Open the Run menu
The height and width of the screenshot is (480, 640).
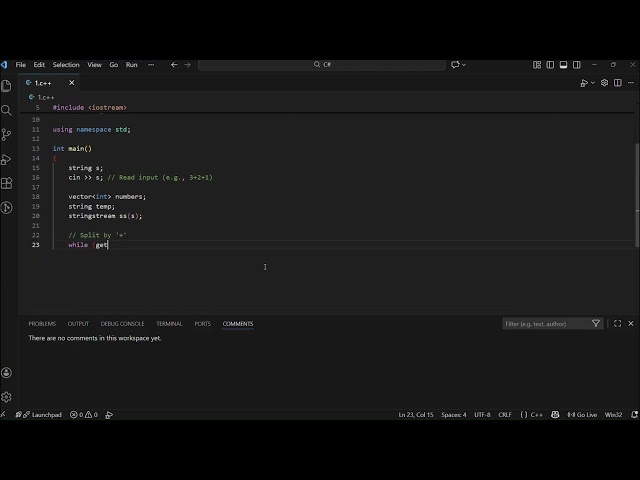[x=131, y=64]
